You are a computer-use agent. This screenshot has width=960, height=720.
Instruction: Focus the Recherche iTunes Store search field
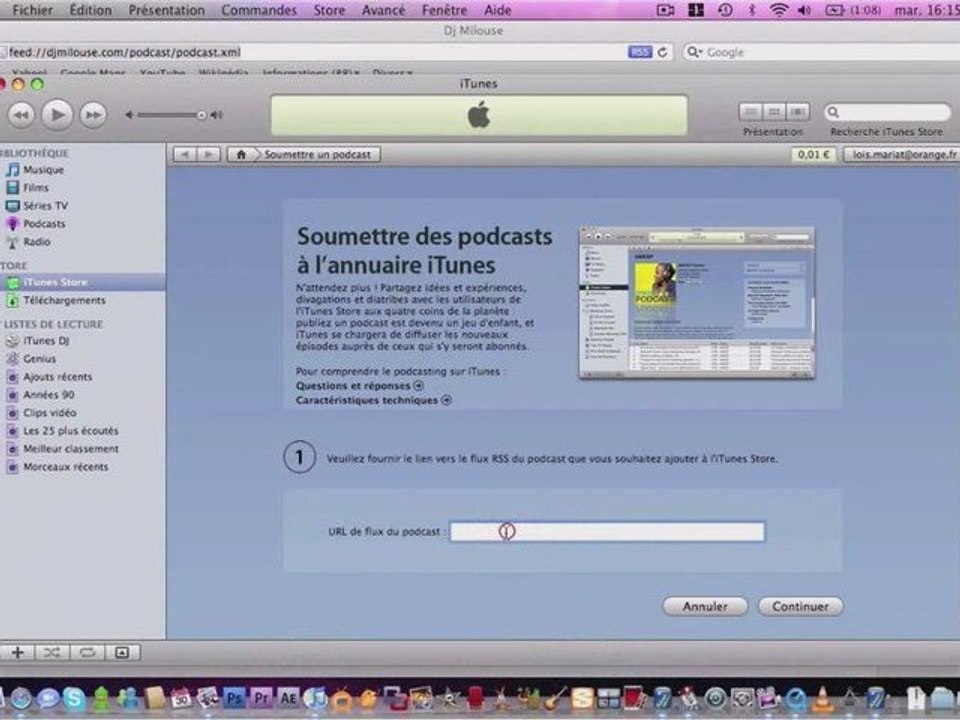point(887,112)
